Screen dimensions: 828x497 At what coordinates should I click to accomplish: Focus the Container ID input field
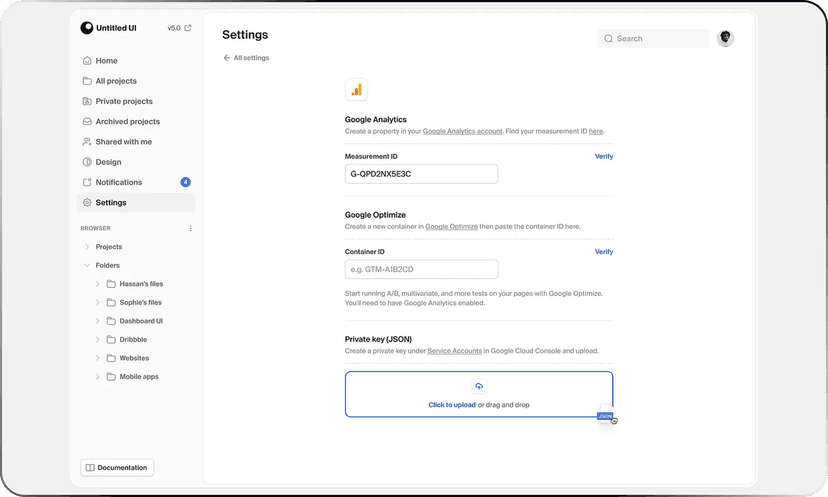(421, 269)
